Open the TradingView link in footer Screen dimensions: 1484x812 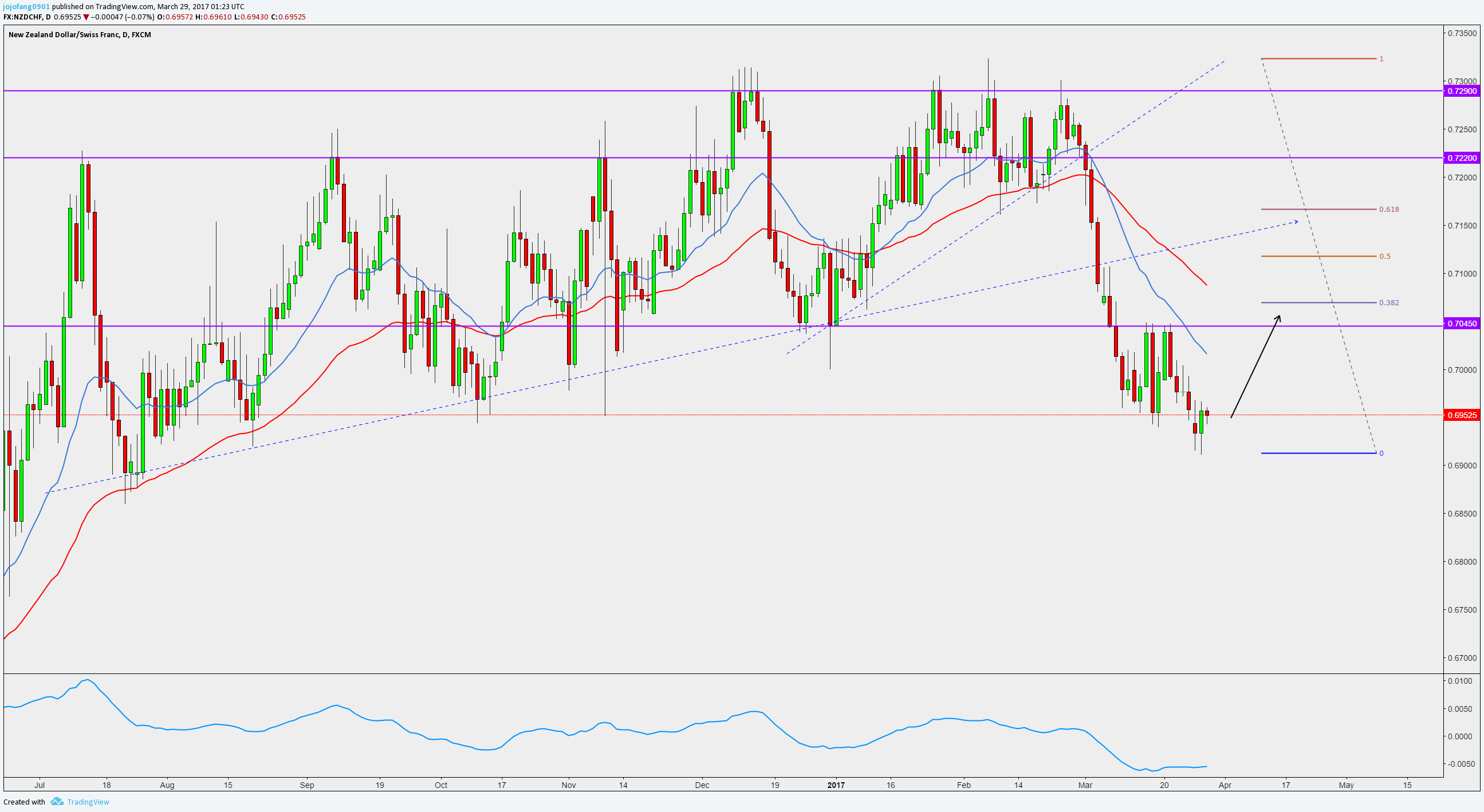click(x=88, y=802)
